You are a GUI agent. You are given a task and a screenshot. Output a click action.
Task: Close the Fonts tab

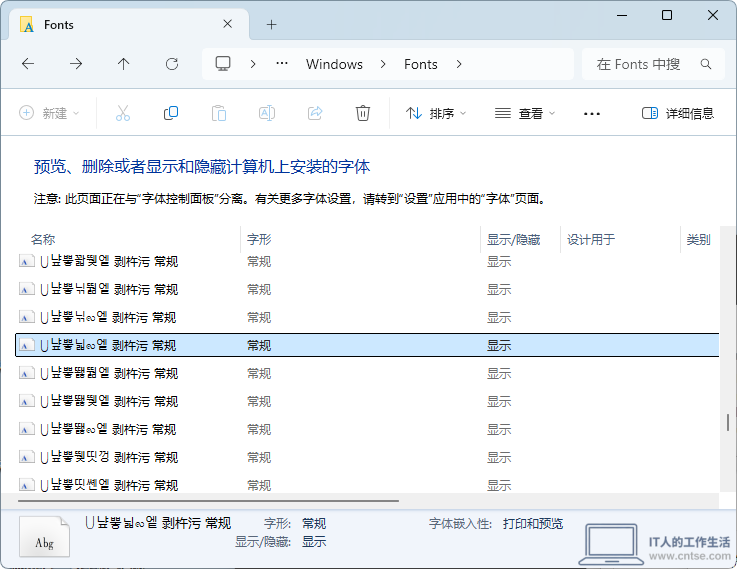coord(227,24)
